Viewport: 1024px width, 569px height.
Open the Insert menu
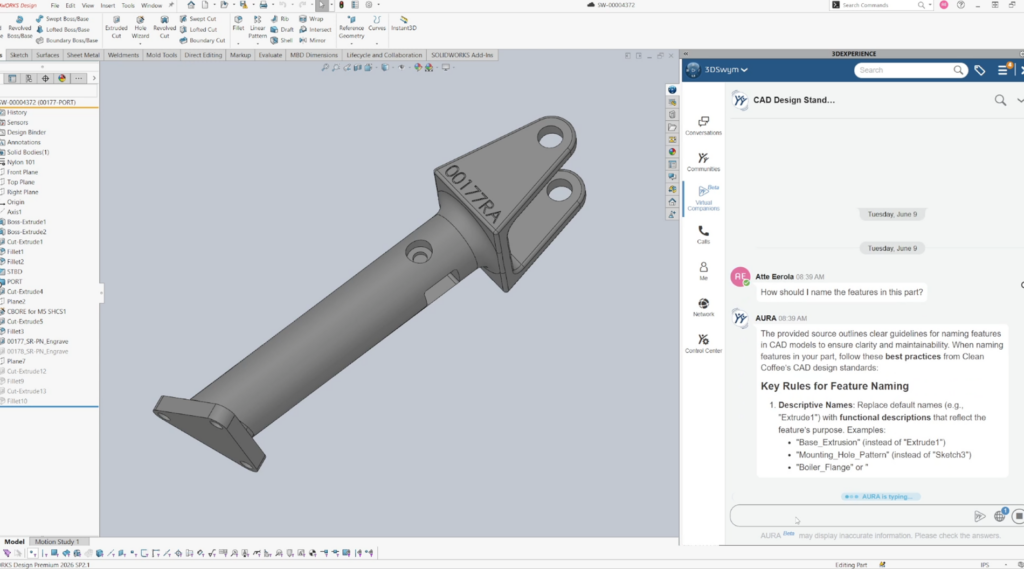pyautogui.click(x=108, y=5)
